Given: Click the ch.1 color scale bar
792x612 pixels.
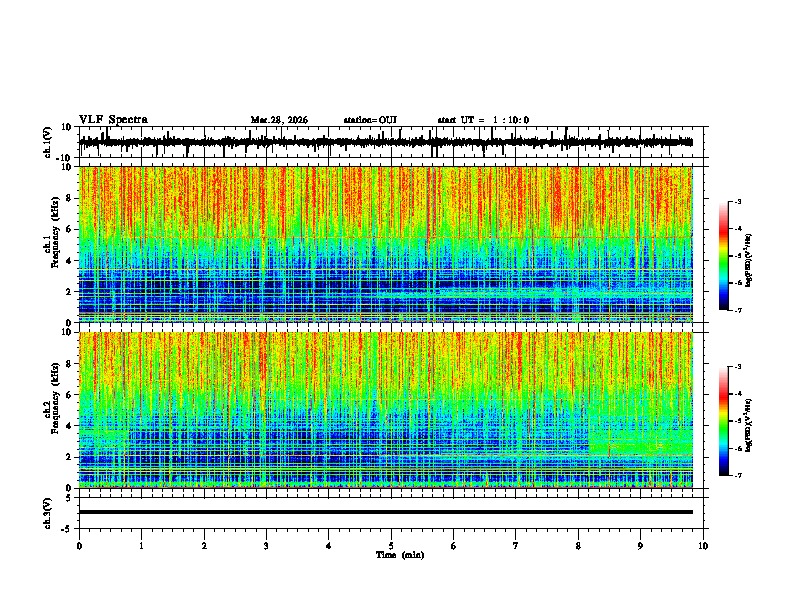Looking at the screenshot, I should click(x=724, y=256).
